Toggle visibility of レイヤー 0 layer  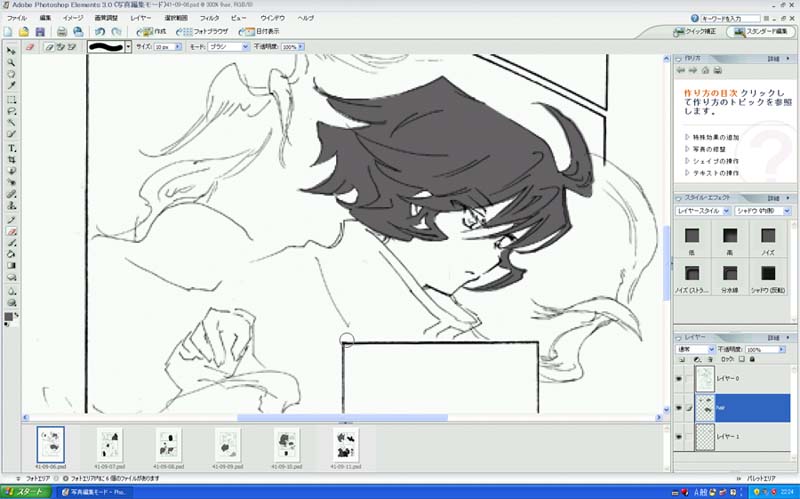tap(679, 379)
